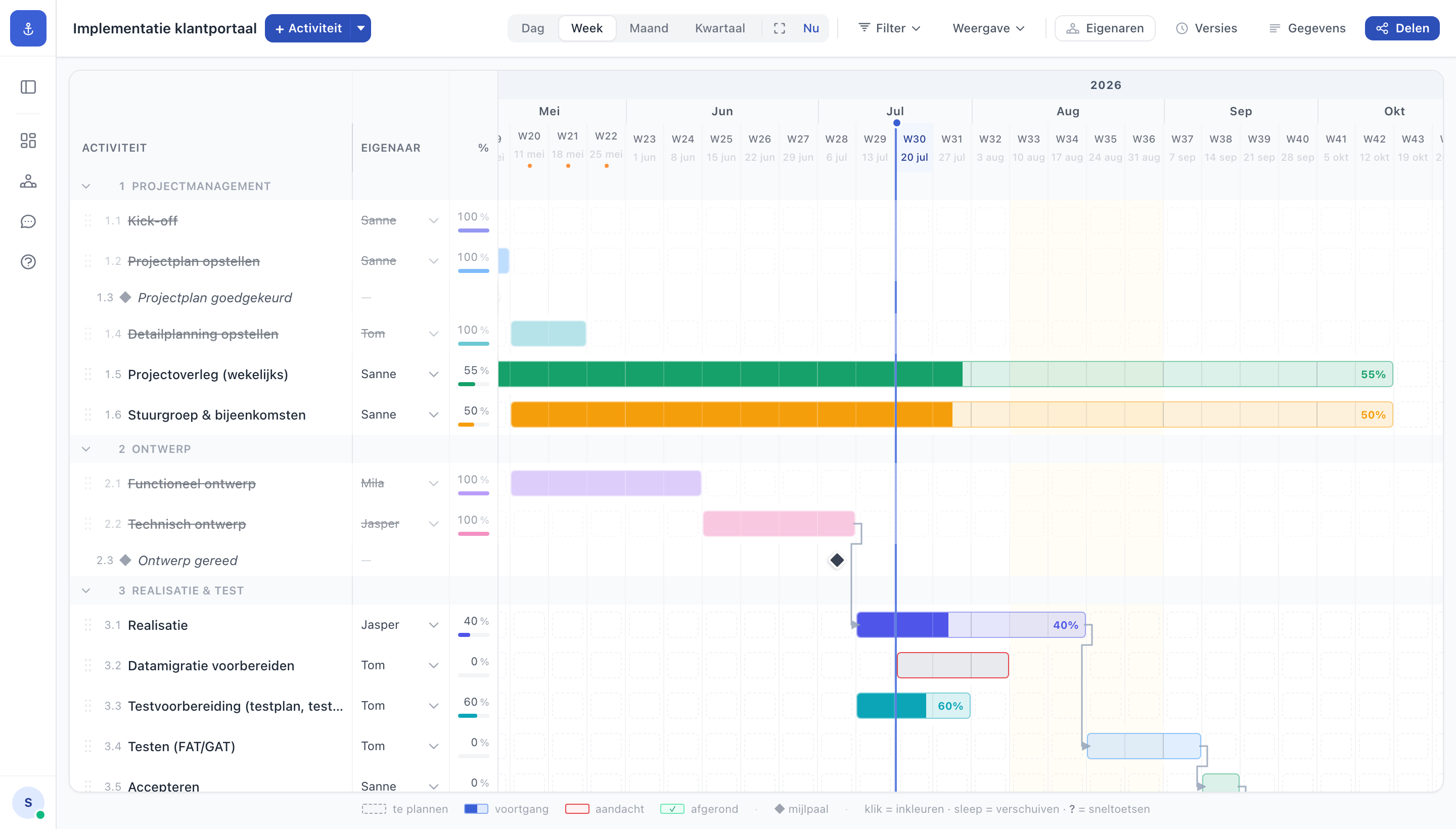
Task: Click drag handle of Detailplanning opstellen row
Action: (x=87, y=334)
